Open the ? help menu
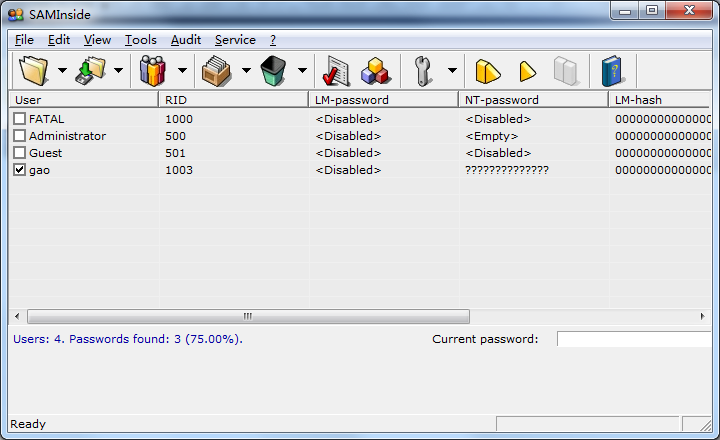Viewport: 720px width, 440px height. pos(273,40)
